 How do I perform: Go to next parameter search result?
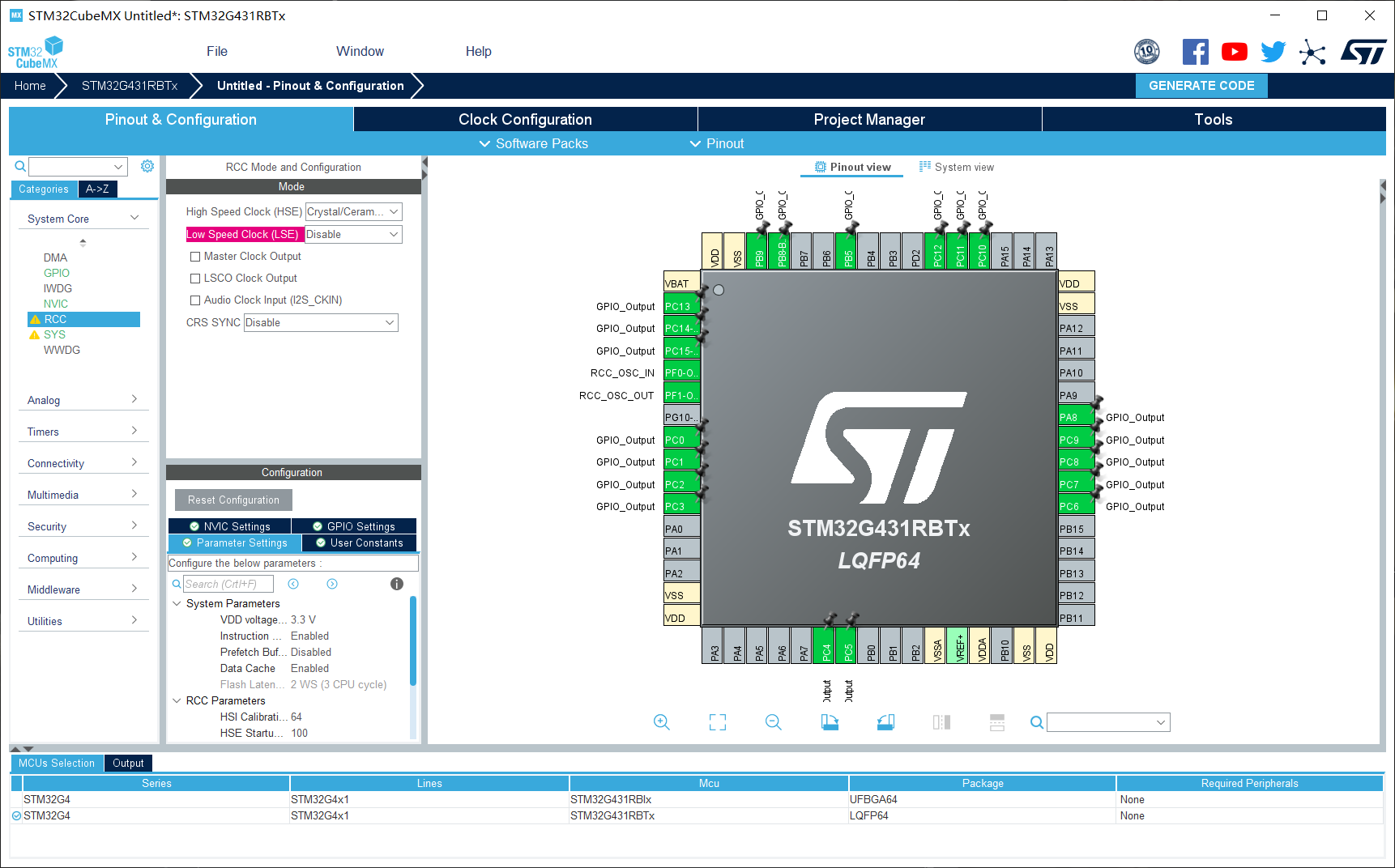click(x=332, y=584)
